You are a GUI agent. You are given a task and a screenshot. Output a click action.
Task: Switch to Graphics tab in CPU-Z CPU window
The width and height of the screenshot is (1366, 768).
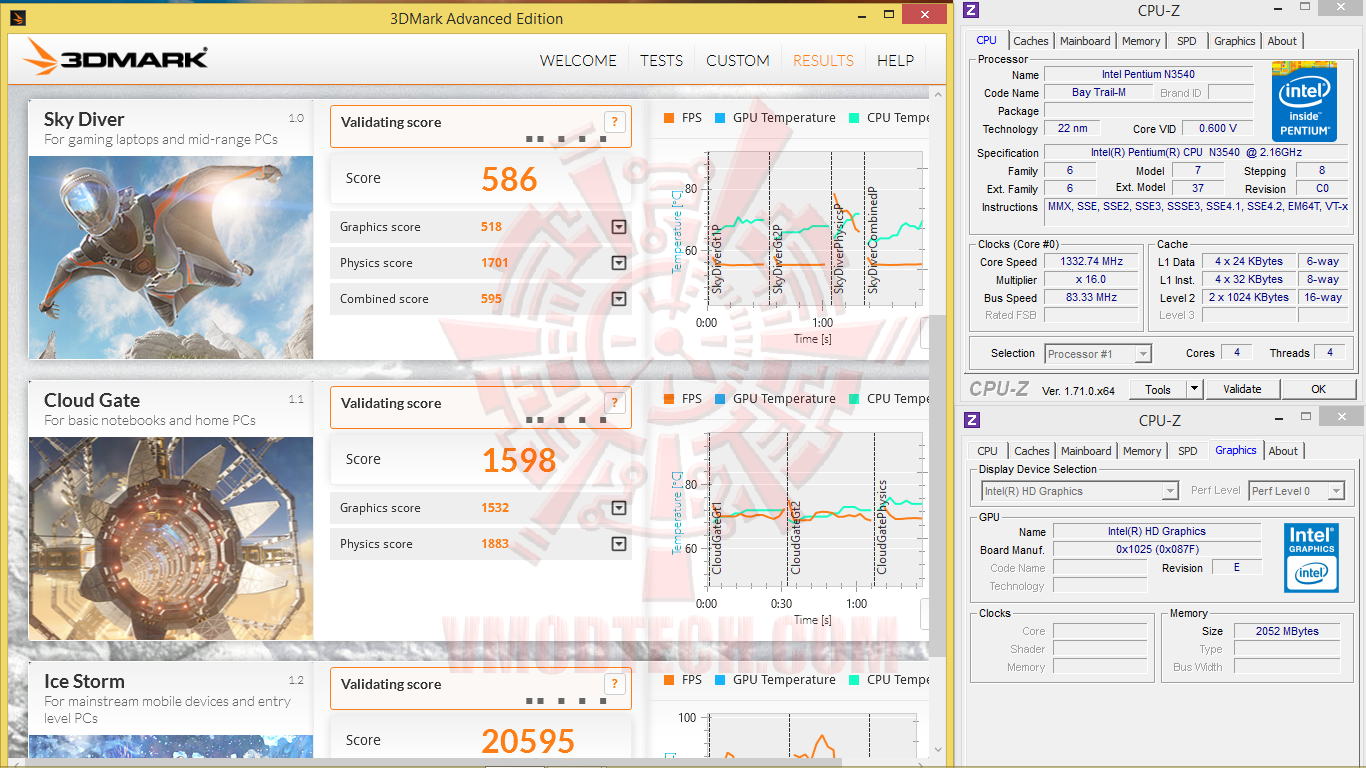1234,41
